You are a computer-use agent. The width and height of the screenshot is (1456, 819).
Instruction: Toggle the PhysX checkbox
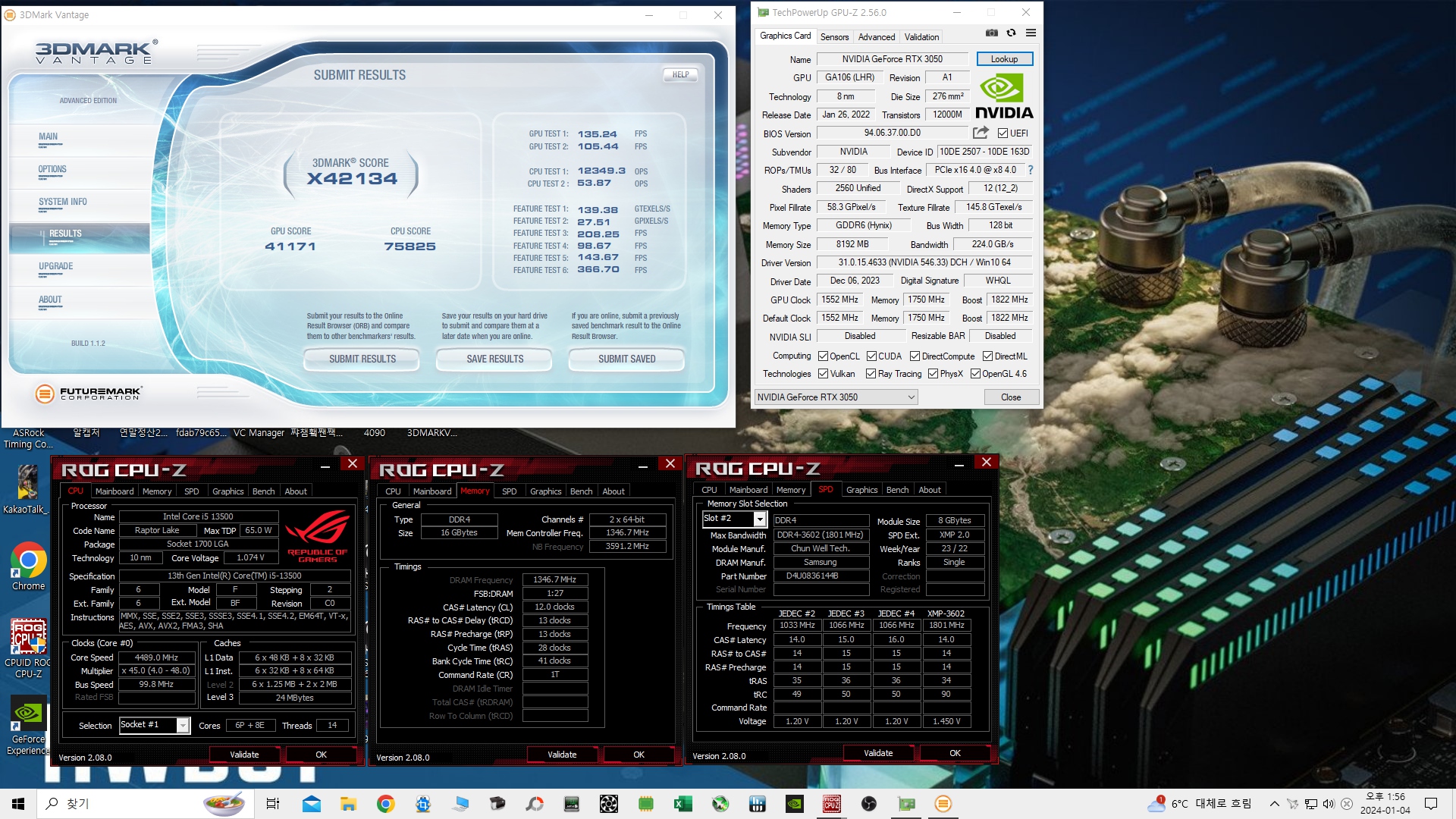point(933,374)
